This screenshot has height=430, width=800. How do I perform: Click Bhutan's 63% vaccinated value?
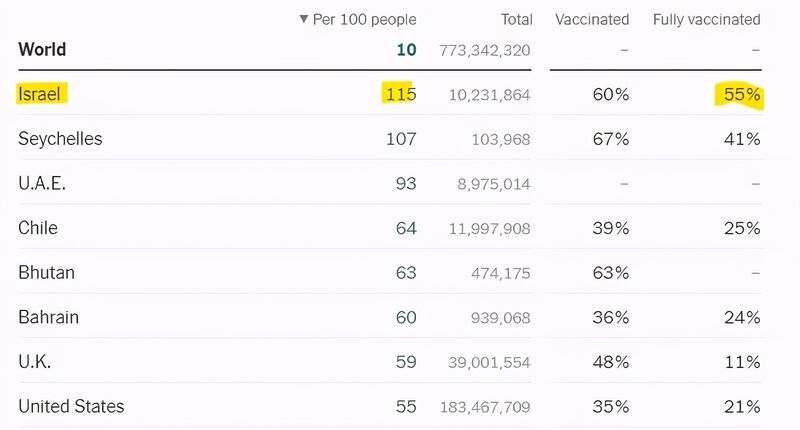[x=609, y=272]
